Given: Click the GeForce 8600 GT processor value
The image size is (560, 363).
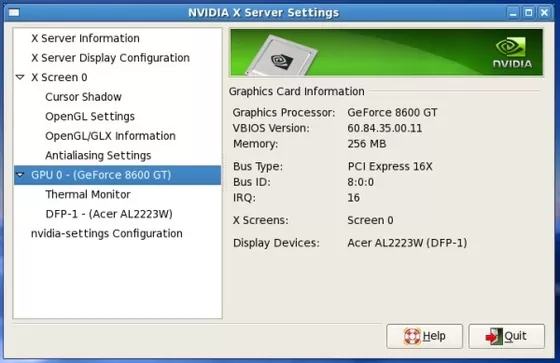Looking at the screenshot, I should point(392,113).
